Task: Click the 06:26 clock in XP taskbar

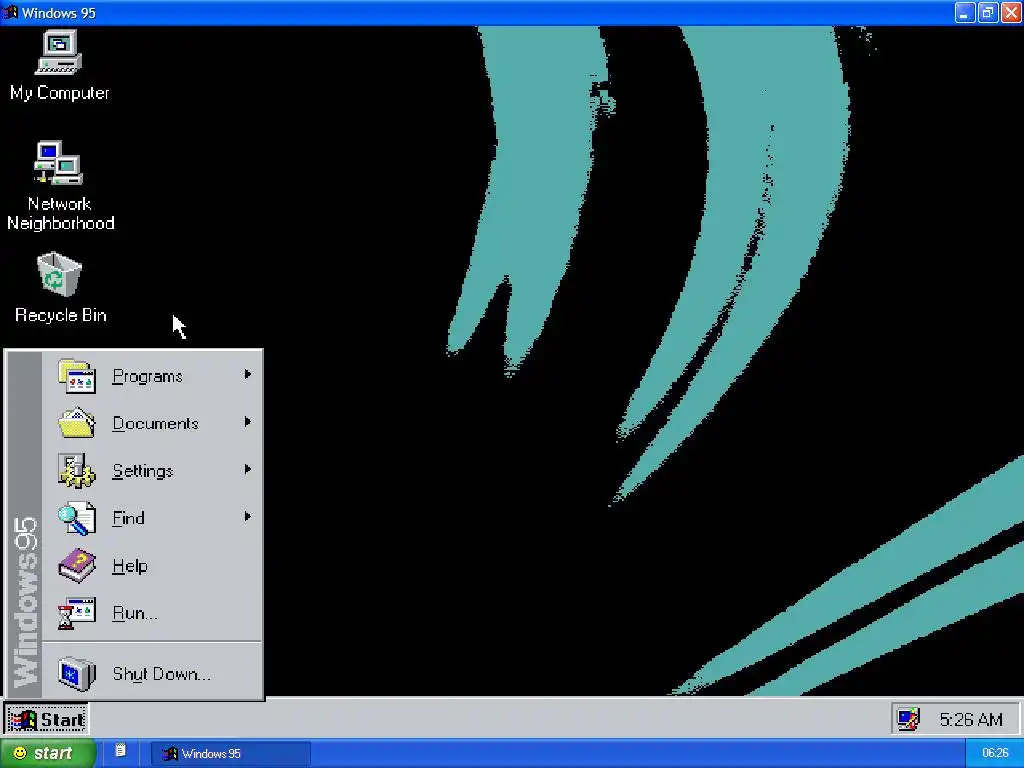Action: pos(995,753)
